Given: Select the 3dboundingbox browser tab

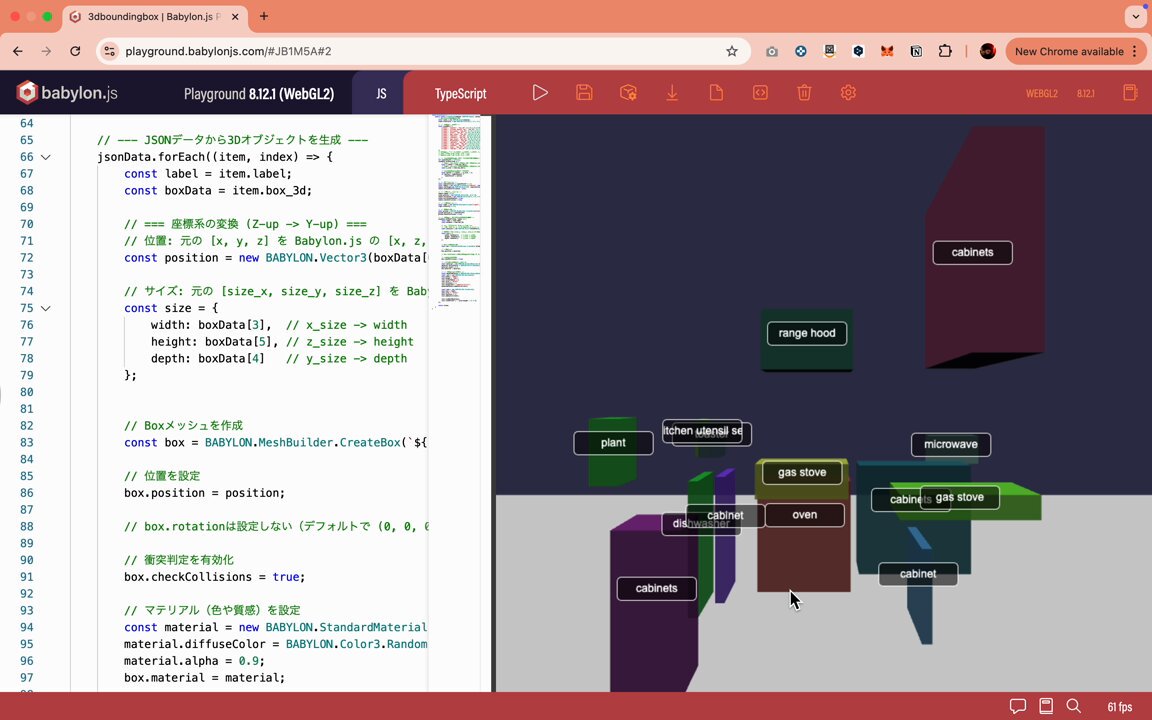Looking at the screenshot, I should (154, 16).
